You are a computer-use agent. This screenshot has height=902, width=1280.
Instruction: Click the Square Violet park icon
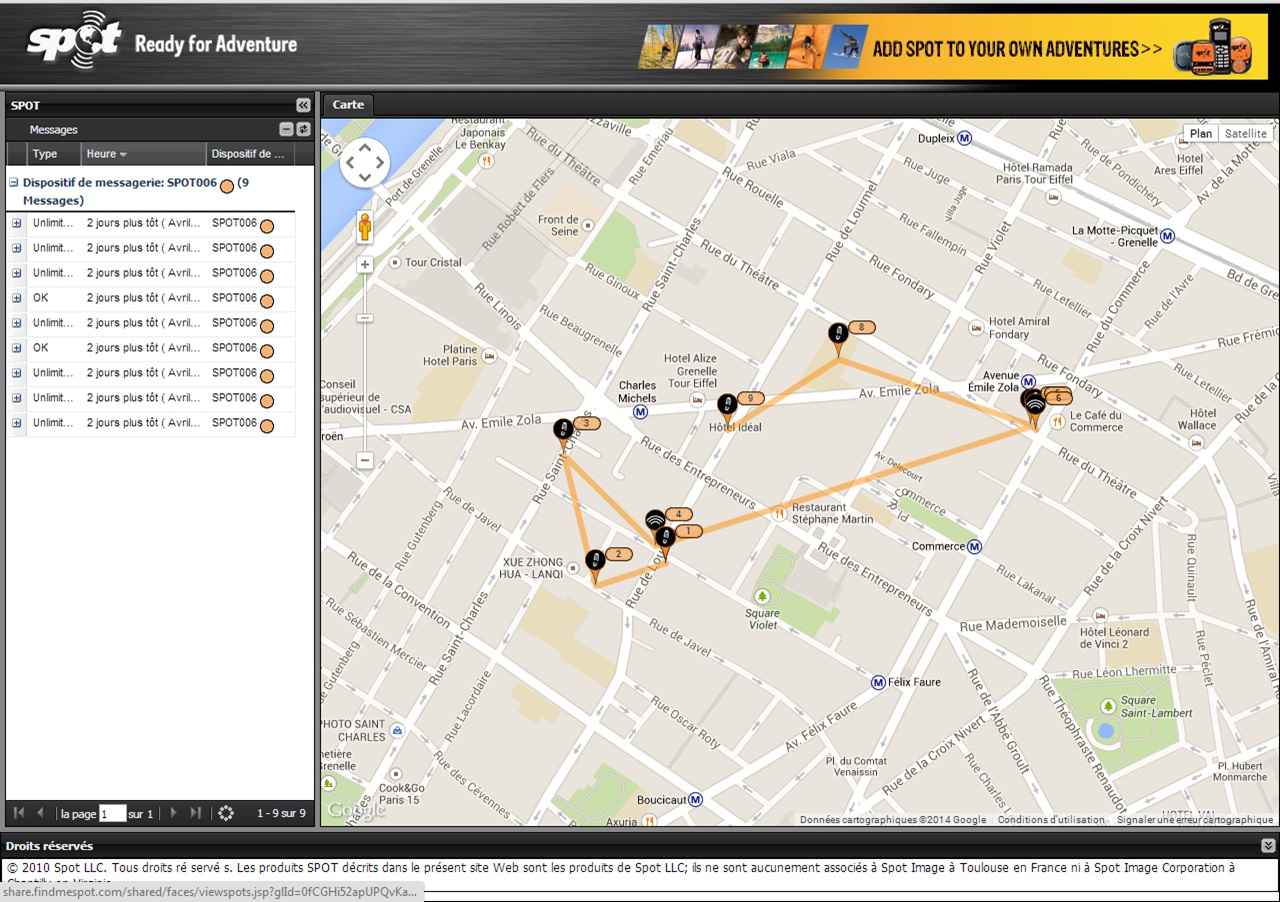(x=763, y=598)
